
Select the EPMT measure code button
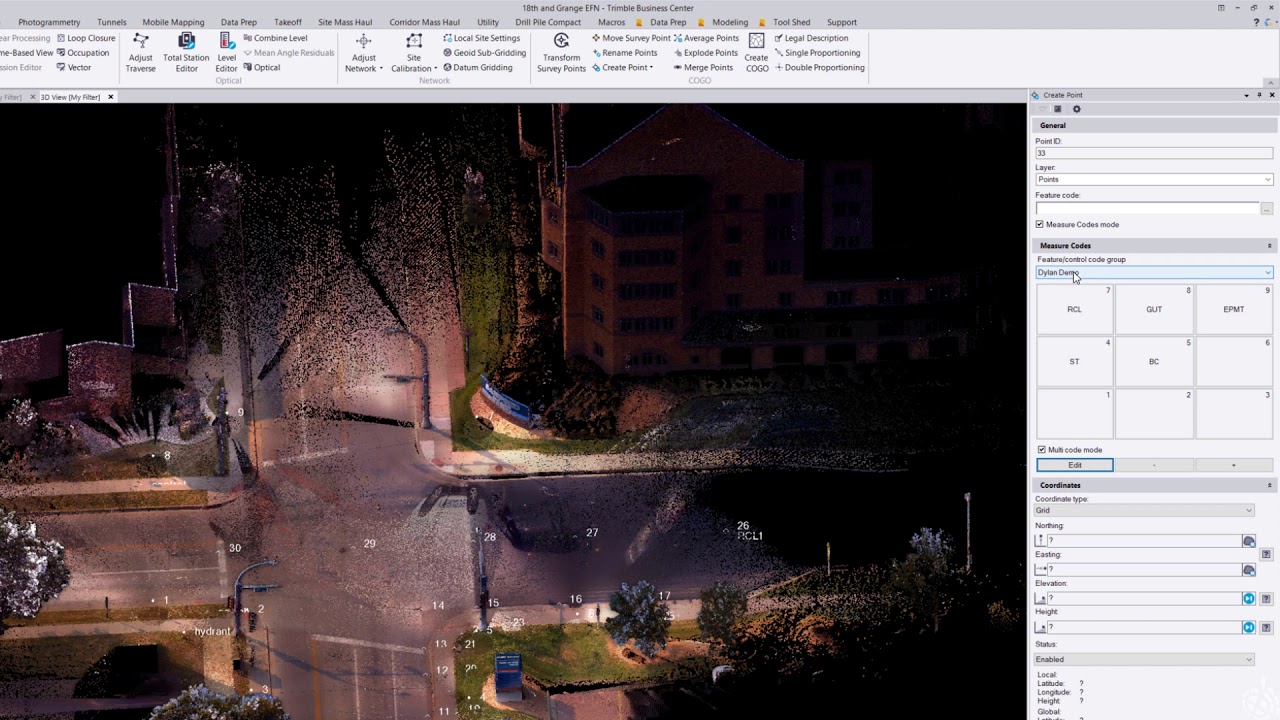point(1234,309)
